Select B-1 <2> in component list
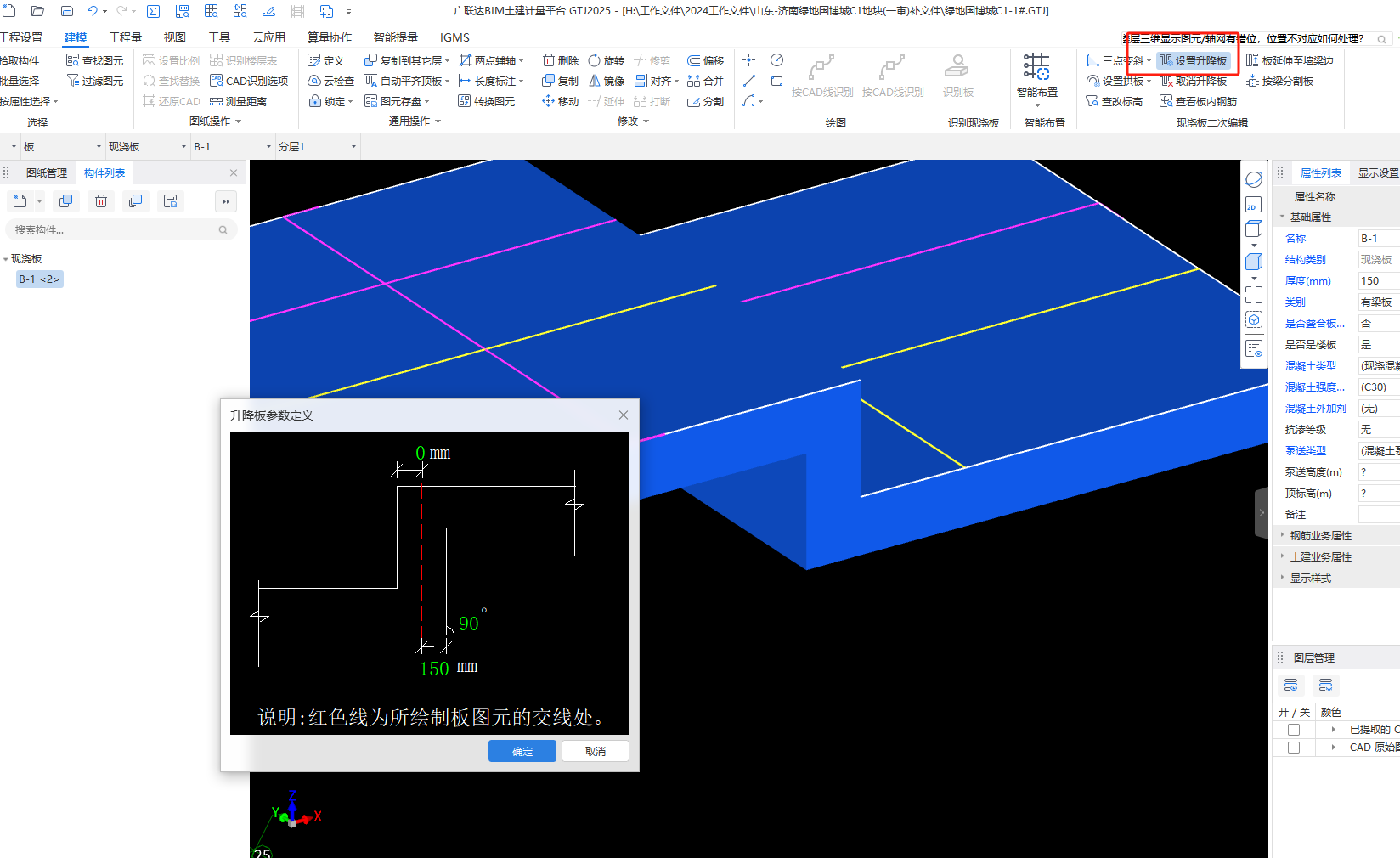 point(40,279)
